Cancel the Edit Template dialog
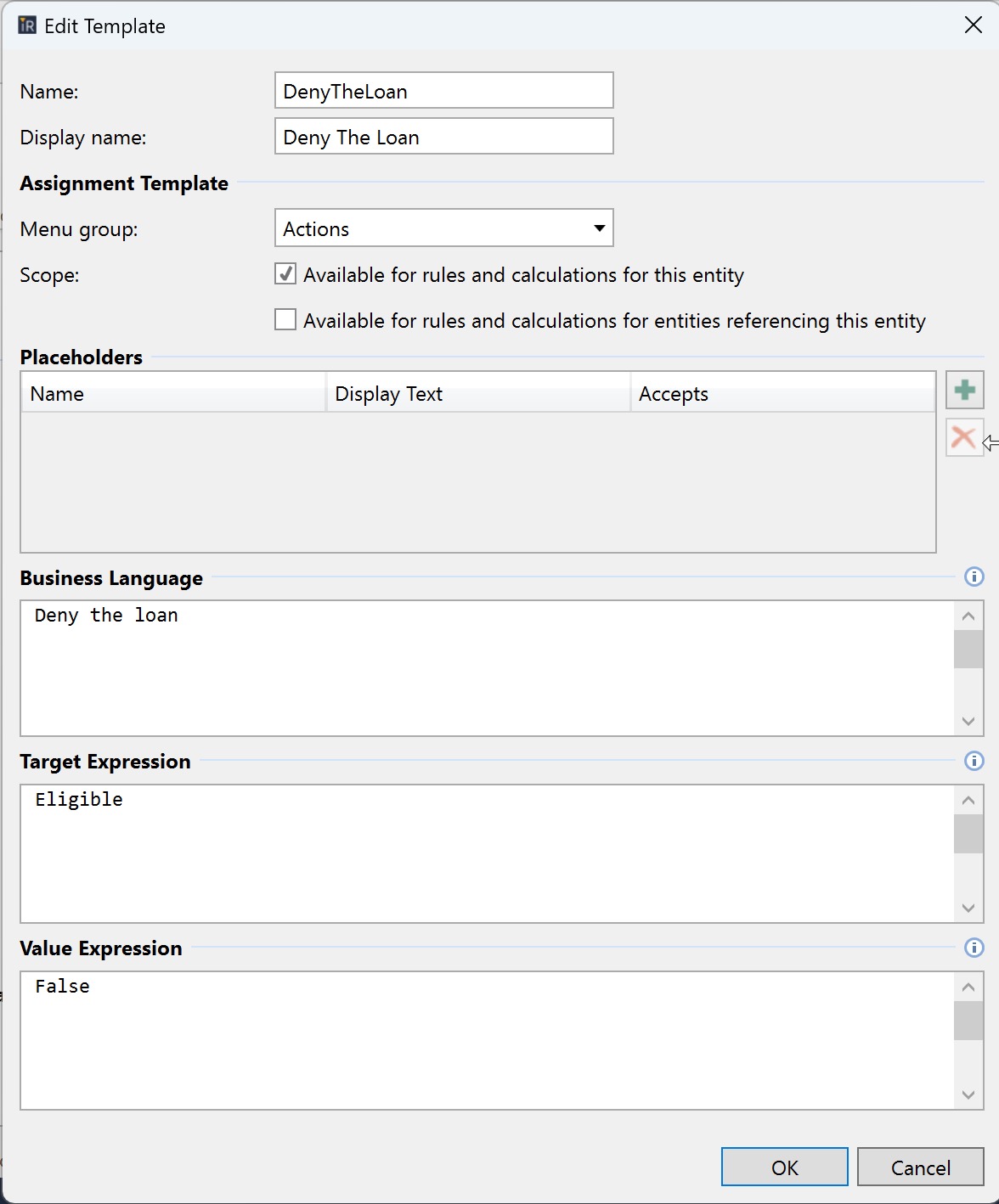The height and width of the screenshot is (1204, 999). click(x=921, y=1167)
